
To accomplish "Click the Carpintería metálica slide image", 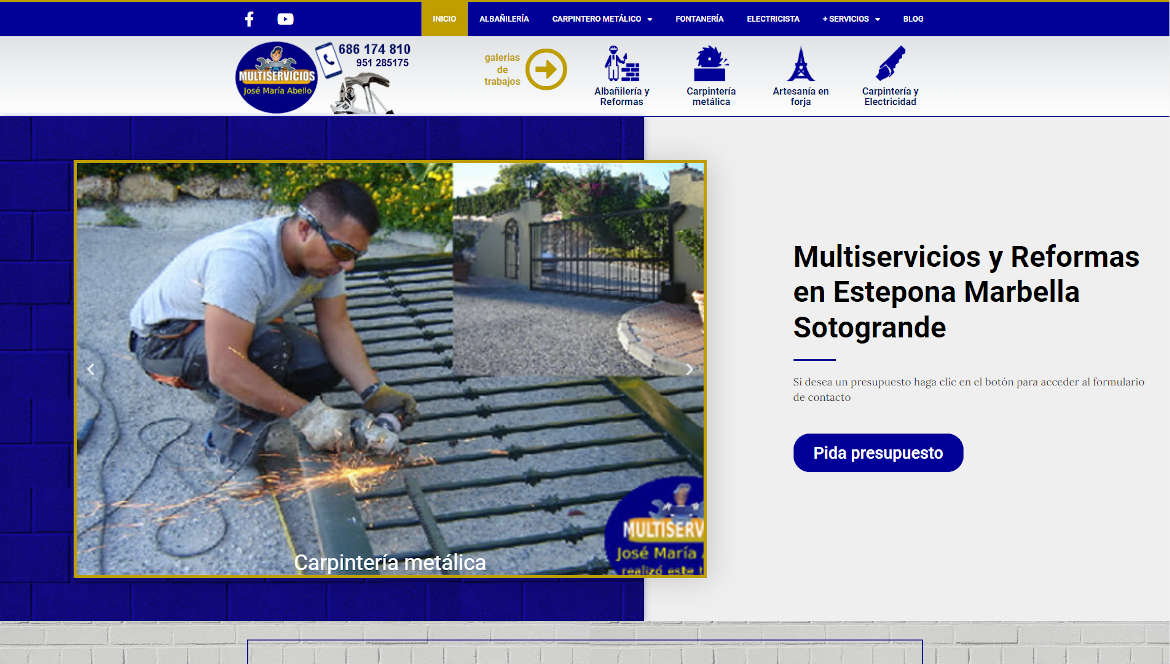I will (x=390, y=369).
